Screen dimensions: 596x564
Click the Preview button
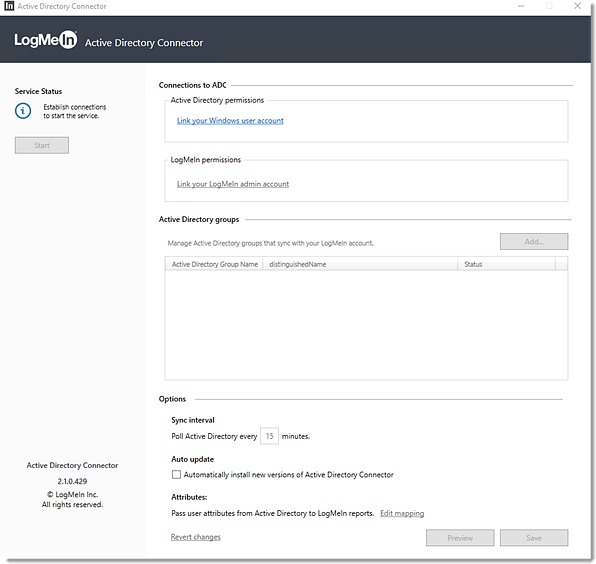pyautogui.click(x=460, y=538)
